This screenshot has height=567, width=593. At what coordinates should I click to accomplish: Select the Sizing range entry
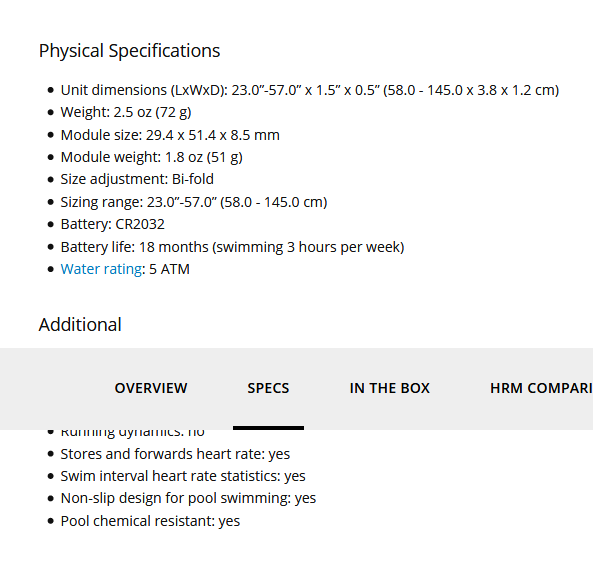[194, 202]
